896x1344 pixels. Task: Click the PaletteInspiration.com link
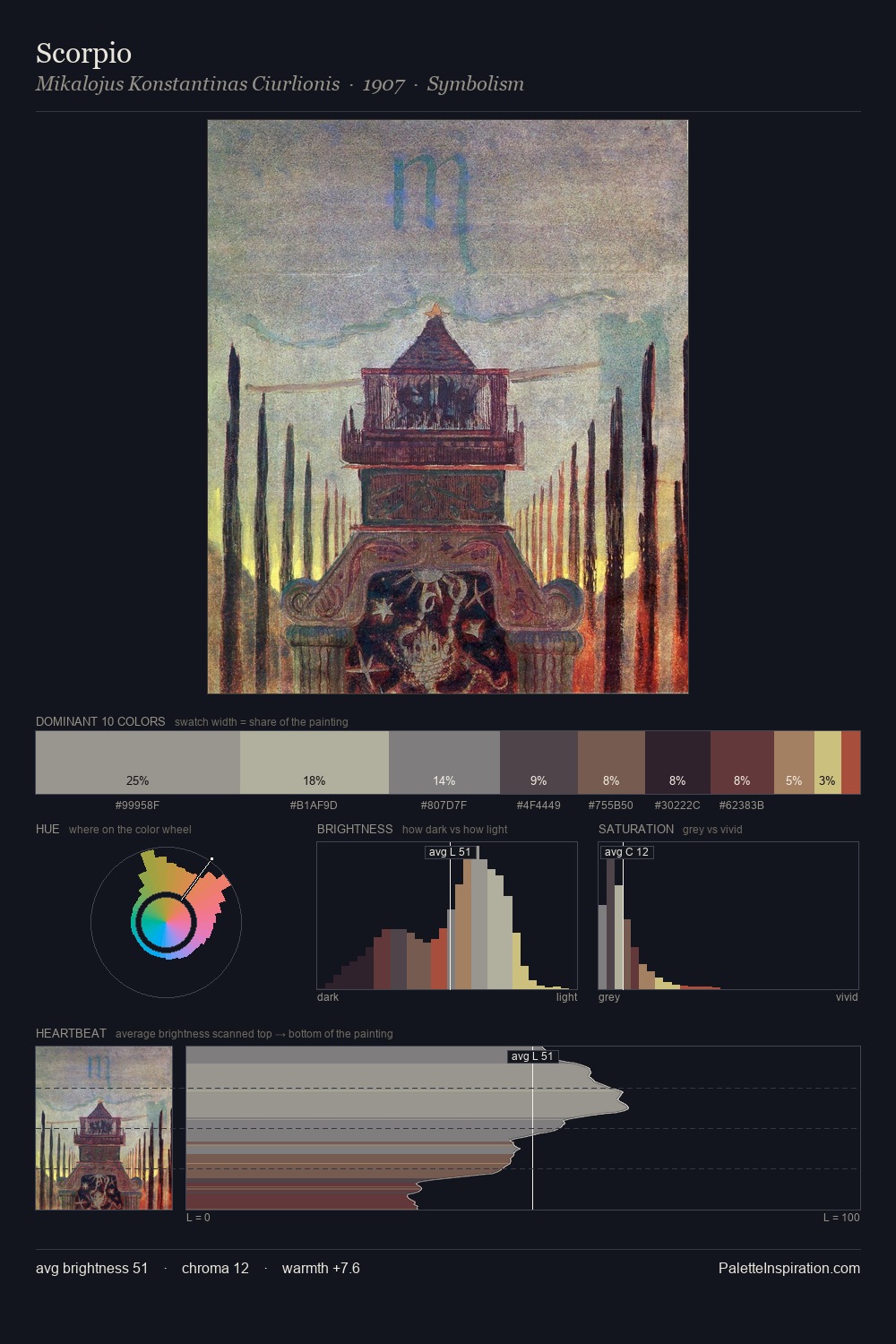[789, 1268]
